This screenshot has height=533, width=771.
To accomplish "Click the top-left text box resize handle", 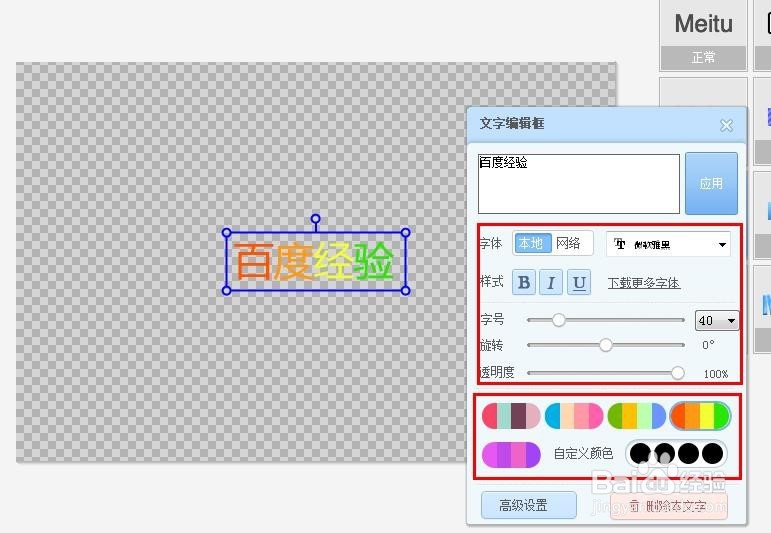I will 226,233.
